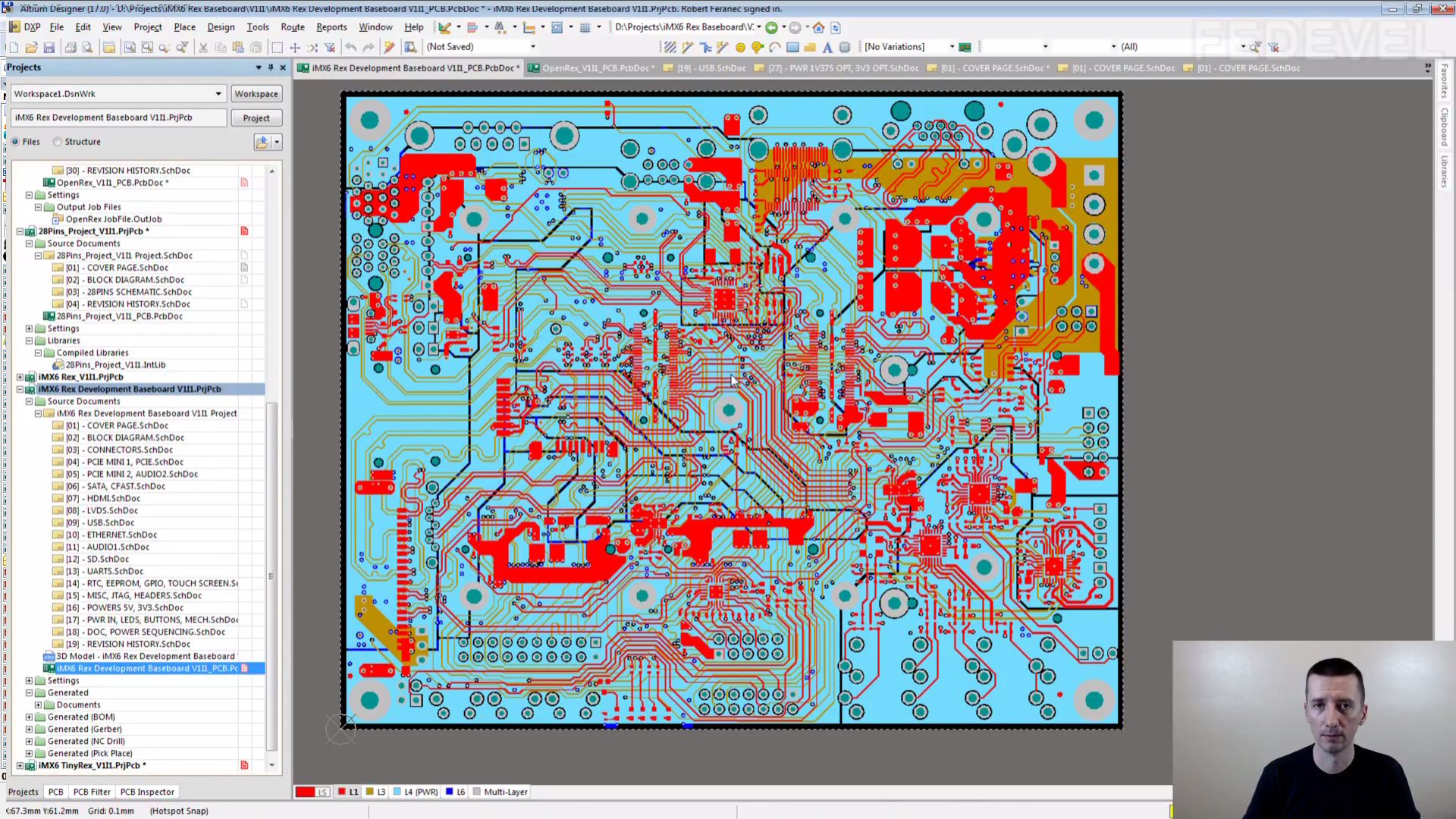Click the Undo arrow icon
This screenshot has height=819, width=1456.
tap(350, 48)
